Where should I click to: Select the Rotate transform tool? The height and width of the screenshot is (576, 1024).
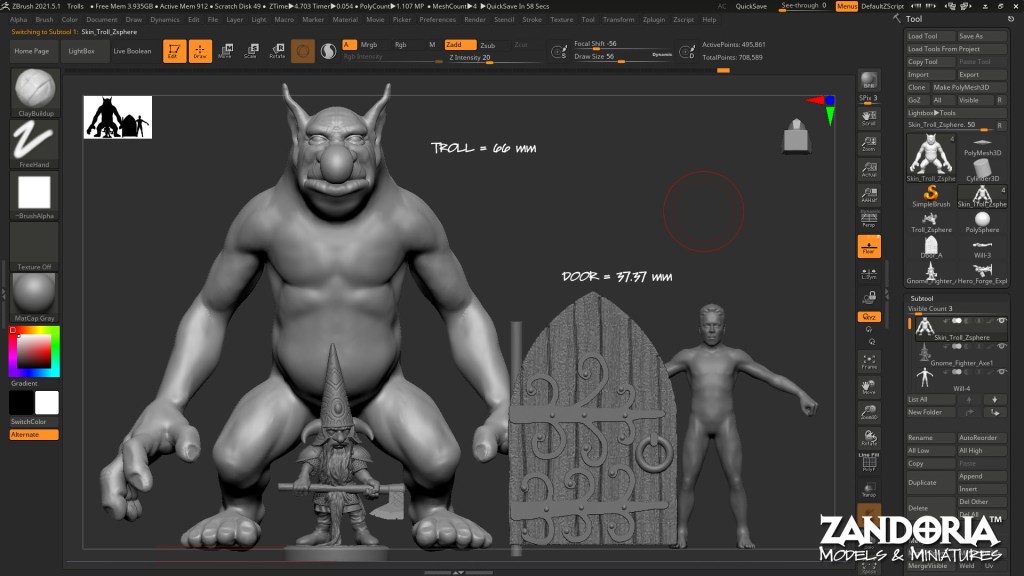[277, 51]
